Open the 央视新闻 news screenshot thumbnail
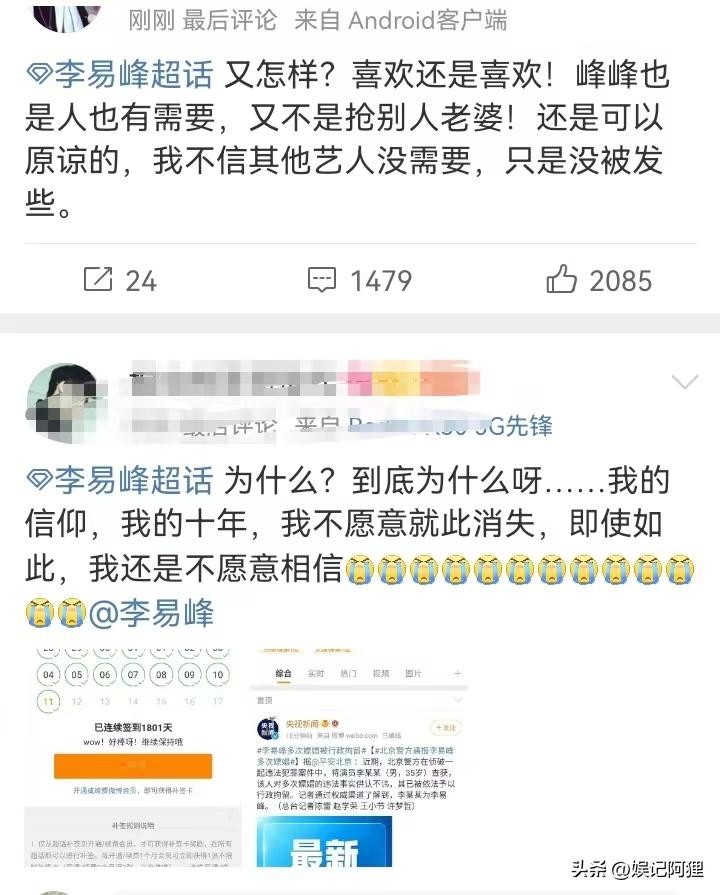 tap(359, 757)
